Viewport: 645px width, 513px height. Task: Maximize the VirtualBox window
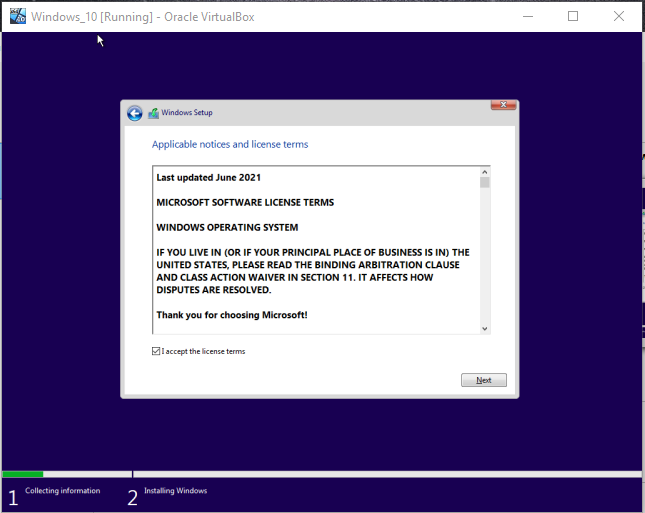click(573, 16)
